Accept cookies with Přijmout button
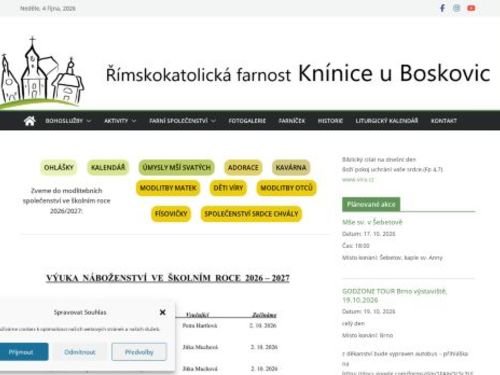The image size is (500, 375). 21,352
